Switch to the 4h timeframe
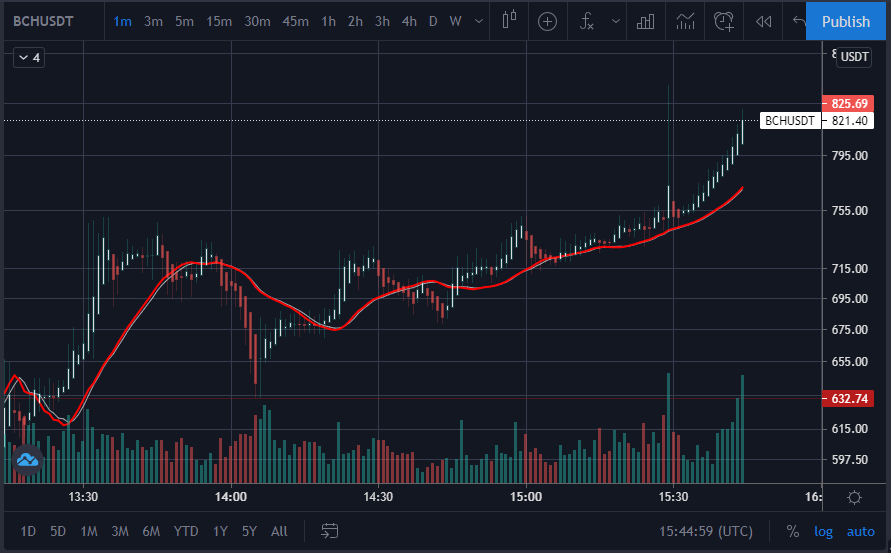Screen dimensions: 891x553 (409, 22)
